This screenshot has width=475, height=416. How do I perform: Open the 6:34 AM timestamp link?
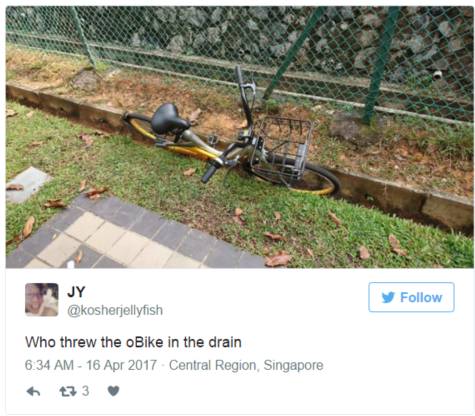tap(49, 365)
